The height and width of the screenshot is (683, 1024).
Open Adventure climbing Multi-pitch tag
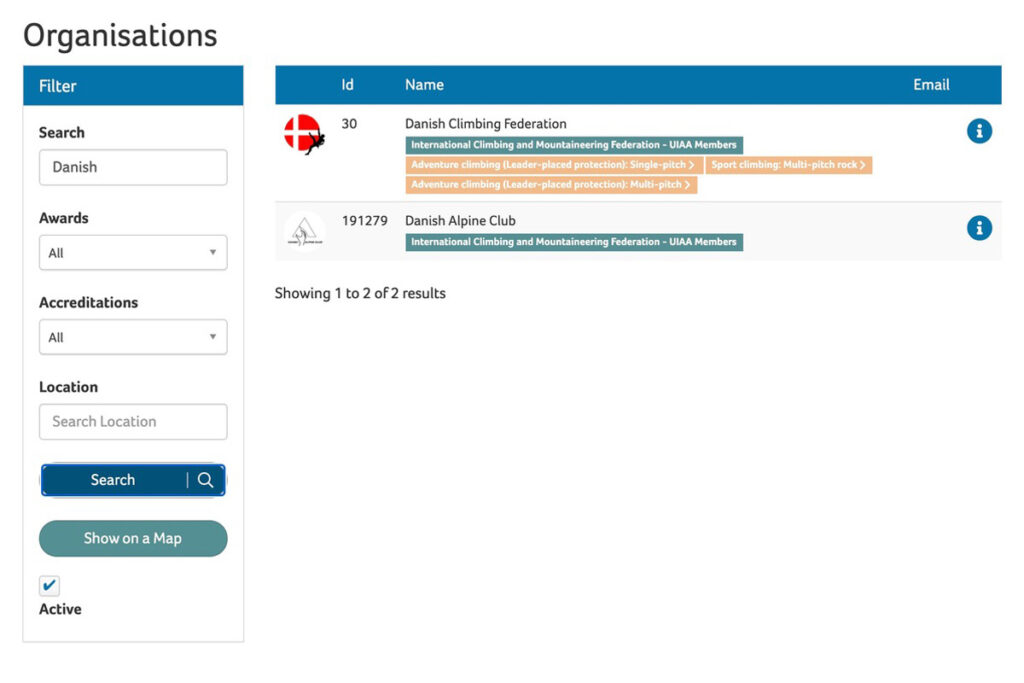tap(551, 185)
